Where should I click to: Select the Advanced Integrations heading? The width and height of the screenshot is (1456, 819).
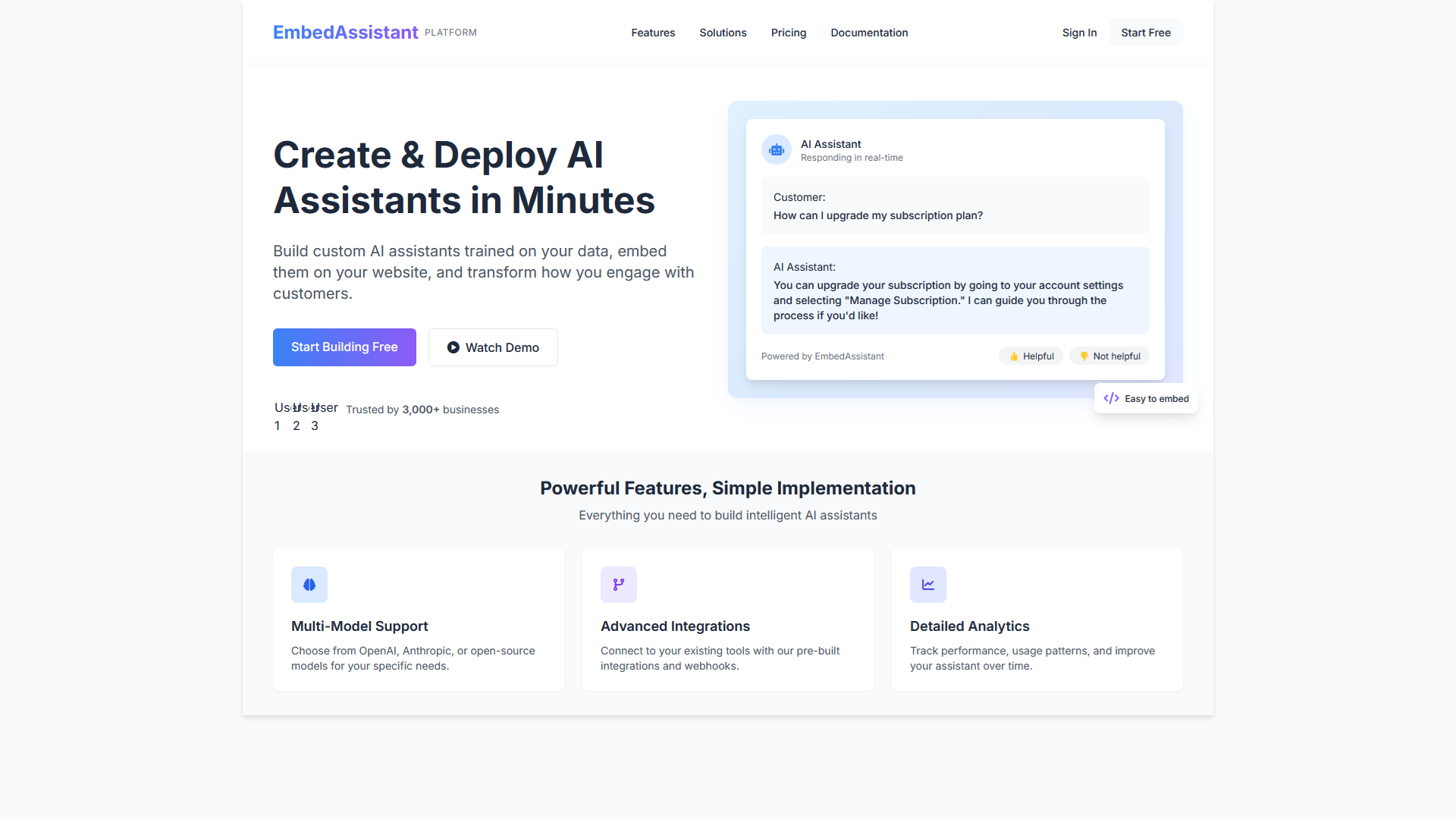point(675,626)
